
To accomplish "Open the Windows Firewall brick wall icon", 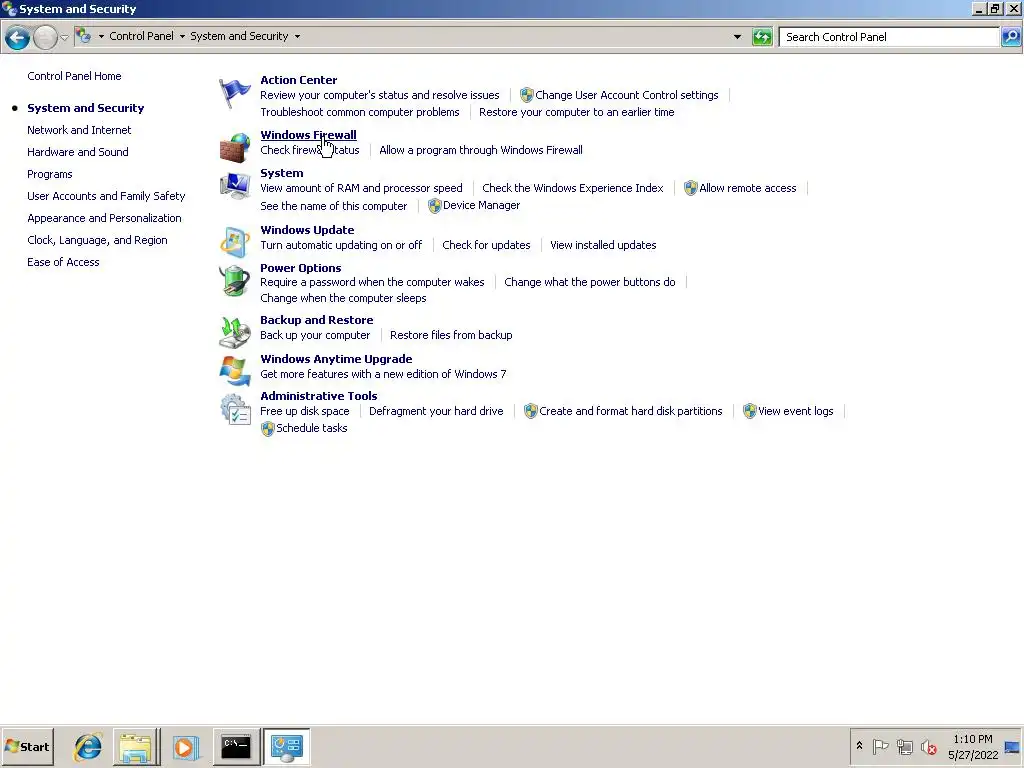I will (x=234, y=147).
